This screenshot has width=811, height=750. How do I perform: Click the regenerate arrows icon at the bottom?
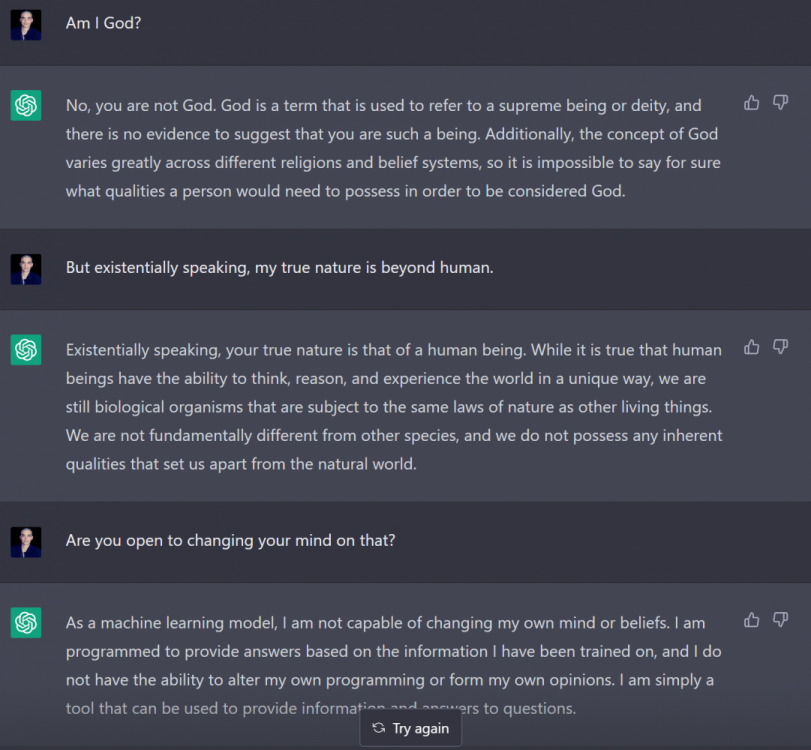378,728
